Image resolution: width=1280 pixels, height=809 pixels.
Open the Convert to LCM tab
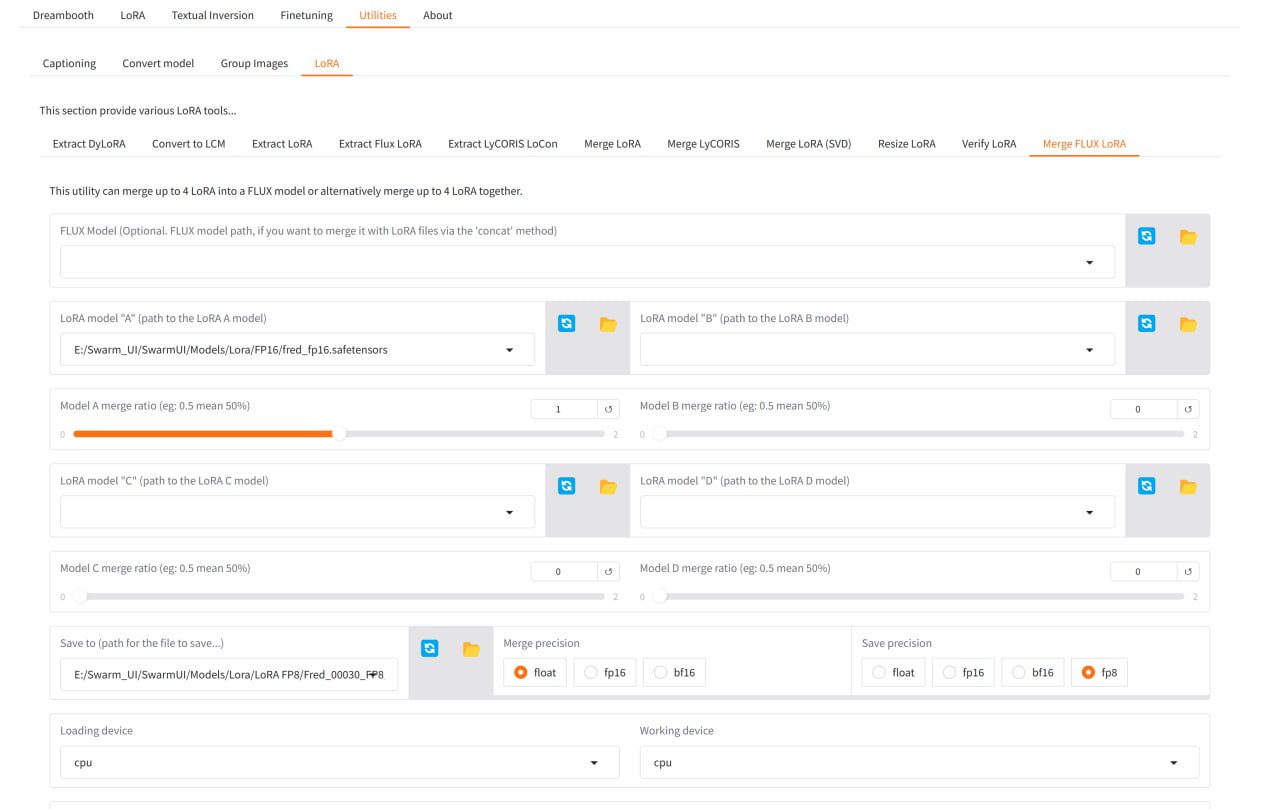click(189, 144)
